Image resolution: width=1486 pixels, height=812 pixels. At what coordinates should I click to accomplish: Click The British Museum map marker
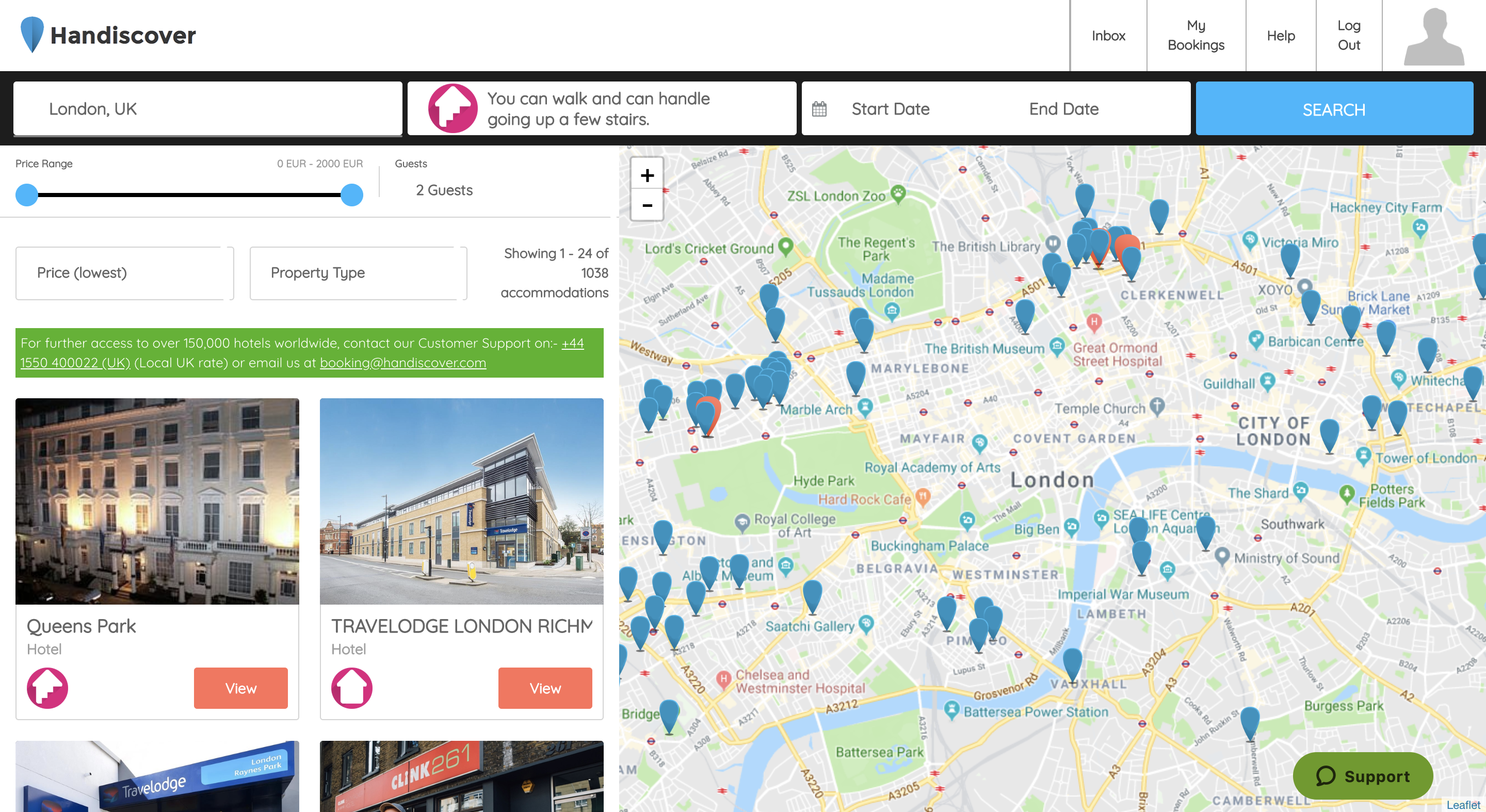coord(1057,346)
